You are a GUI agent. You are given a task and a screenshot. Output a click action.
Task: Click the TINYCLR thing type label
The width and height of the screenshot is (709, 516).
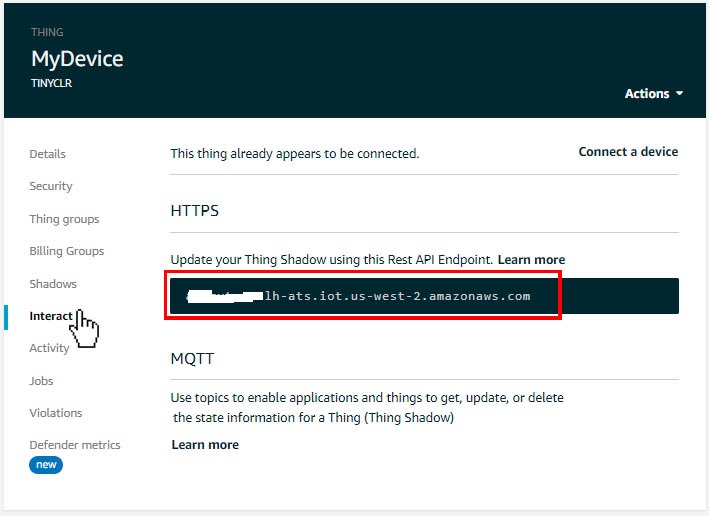(52, 83)
